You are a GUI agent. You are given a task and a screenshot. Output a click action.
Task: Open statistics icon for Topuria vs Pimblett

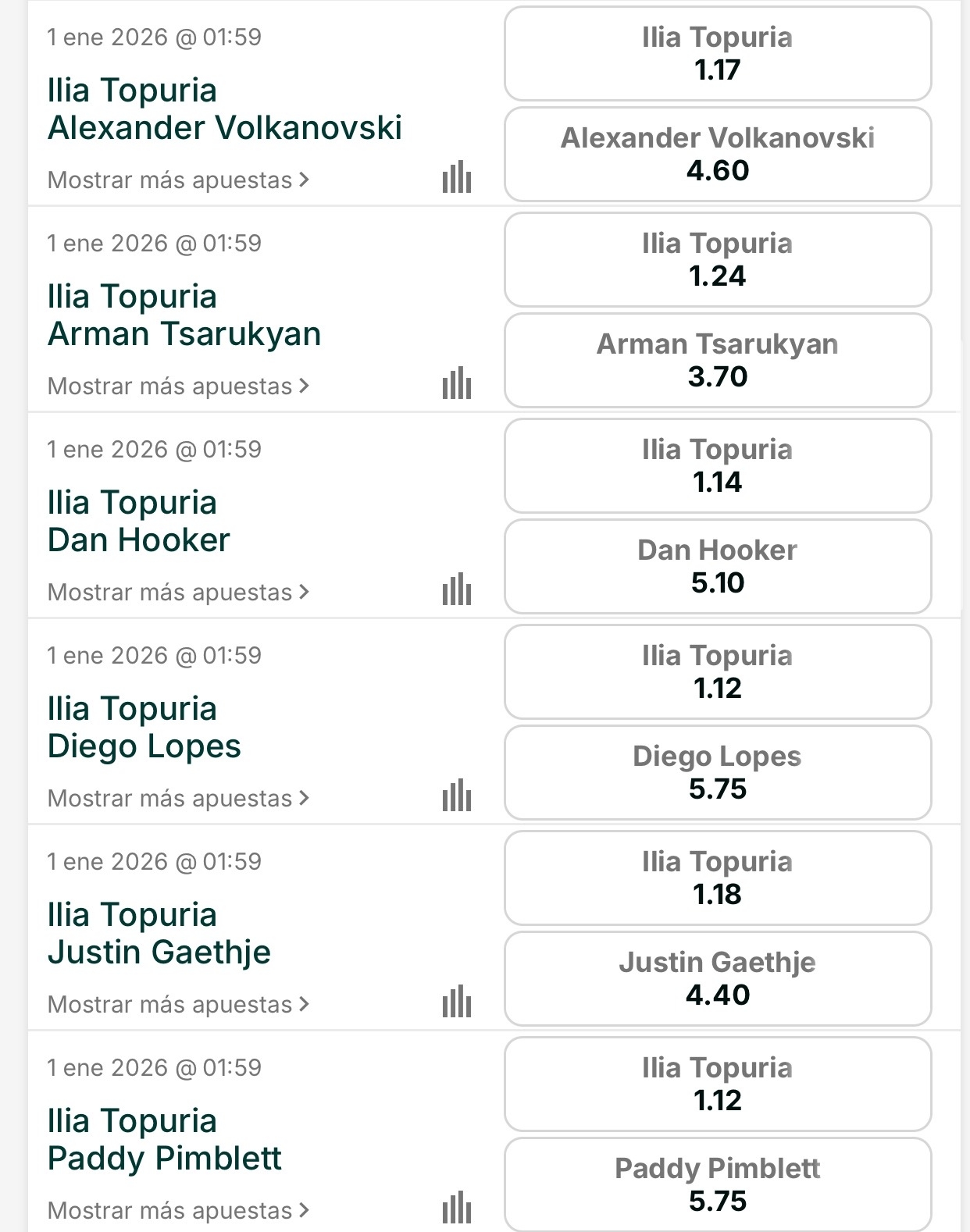pos(457,1208)
